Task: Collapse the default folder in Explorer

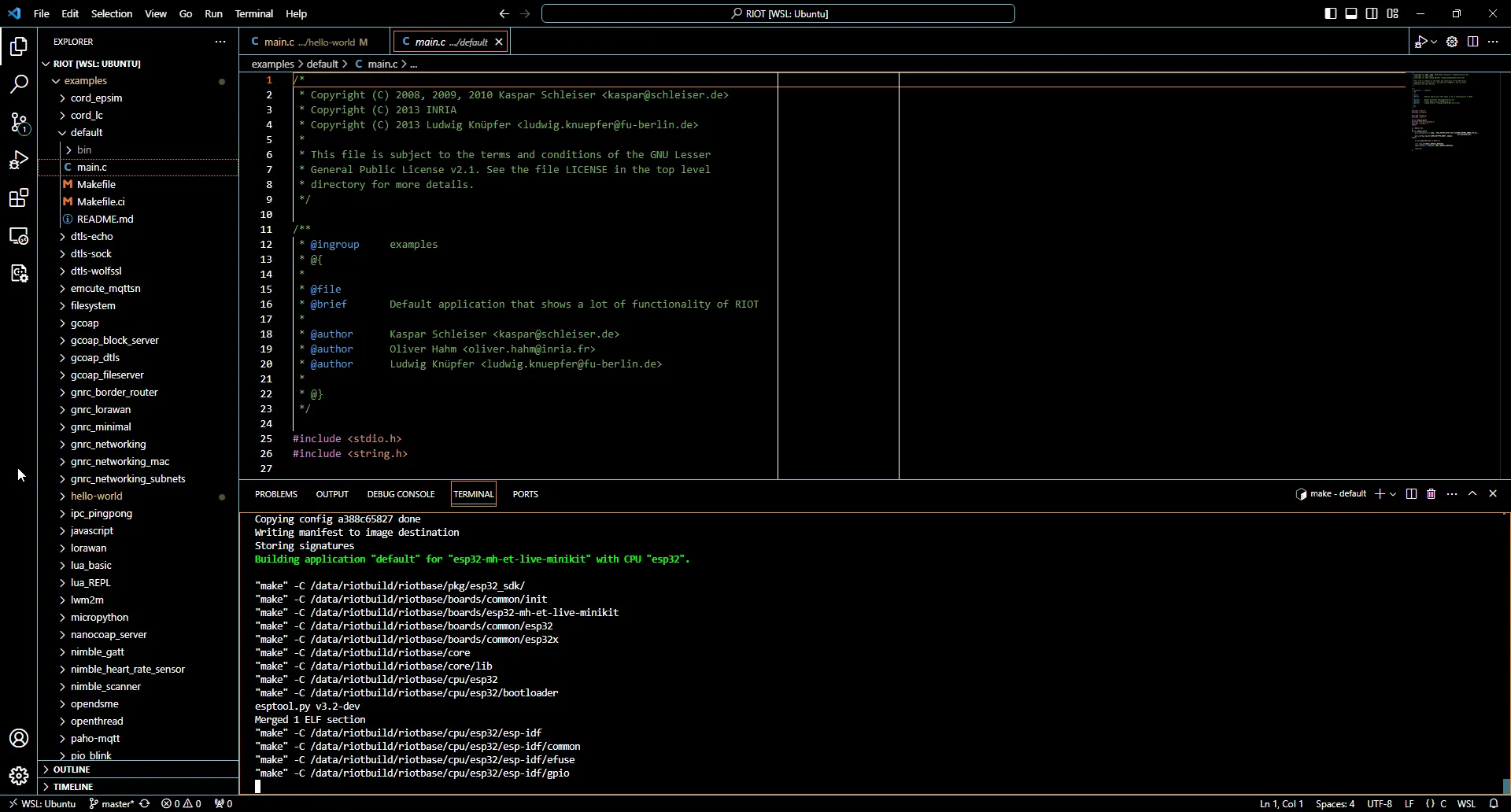Action: [x=62, y=132]
